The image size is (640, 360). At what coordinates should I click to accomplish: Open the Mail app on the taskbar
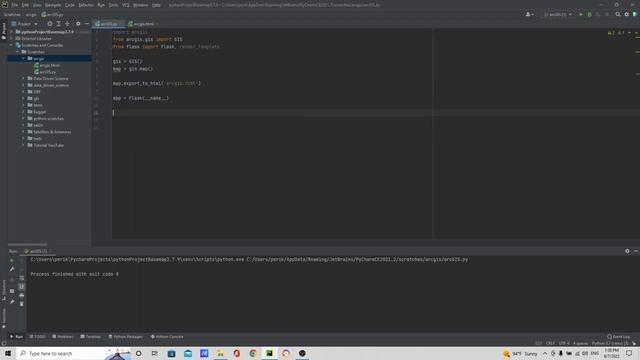(188, 353)
